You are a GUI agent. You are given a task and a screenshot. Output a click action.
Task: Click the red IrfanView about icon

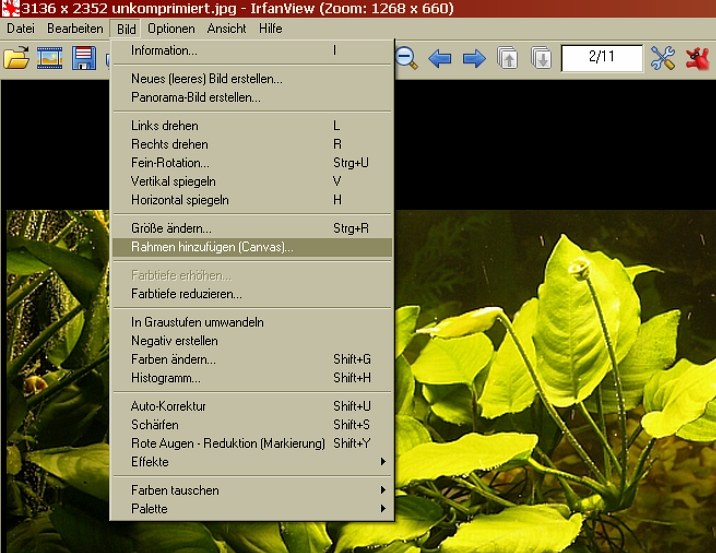698,58
